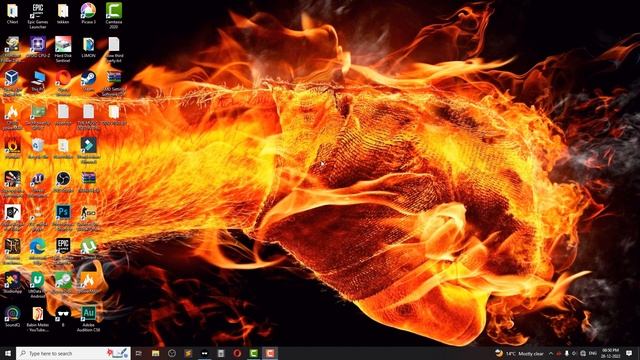Open the notification action center
Screen dimensions: 640x360
pyautogui.click(x=629, y=353)
